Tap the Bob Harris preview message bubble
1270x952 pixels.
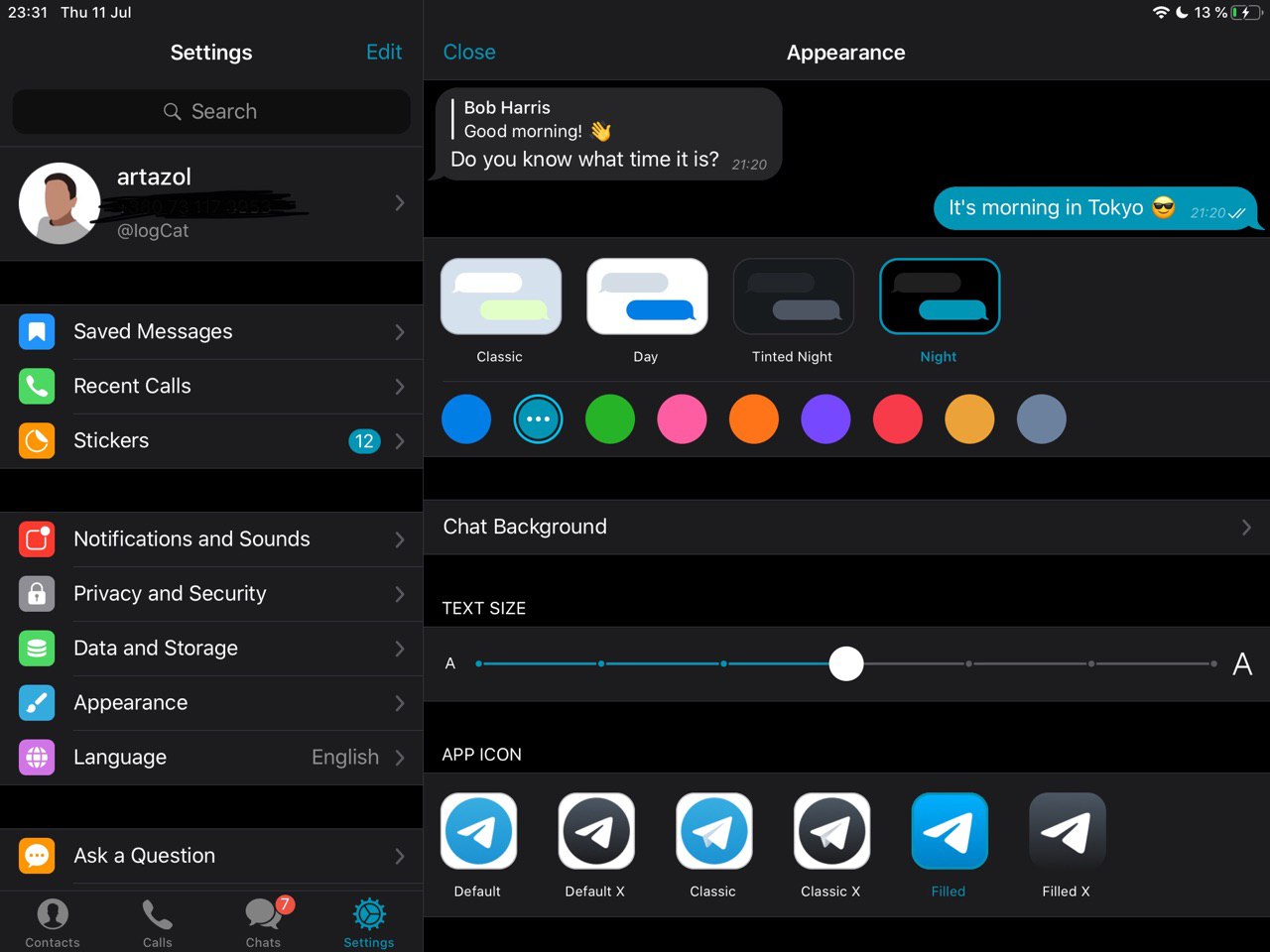tap(606, 134)
